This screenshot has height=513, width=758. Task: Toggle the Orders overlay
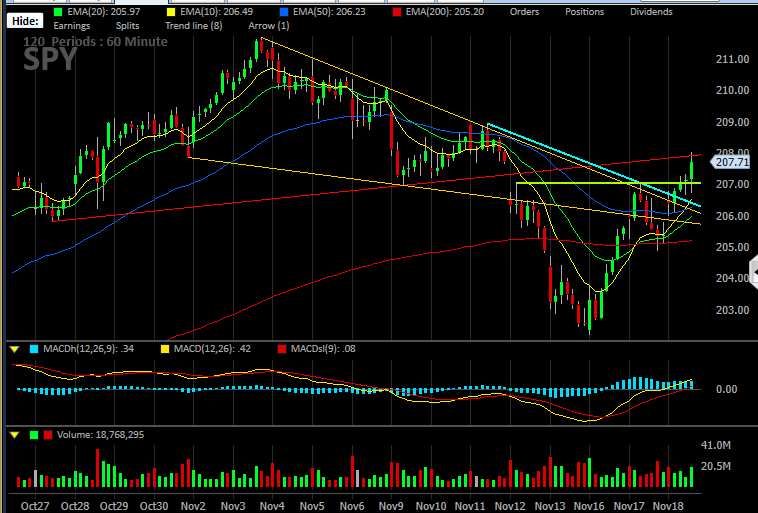(x=524, y=12)
